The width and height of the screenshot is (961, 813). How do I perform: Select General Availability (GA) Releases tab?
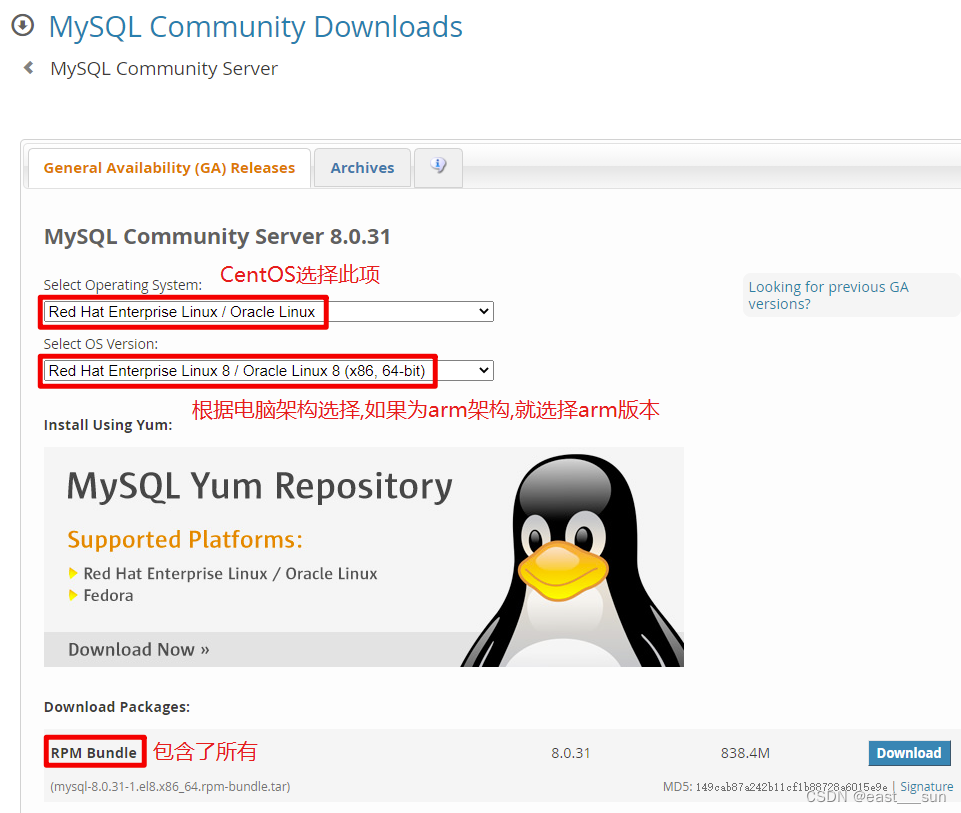coord(169,168)
